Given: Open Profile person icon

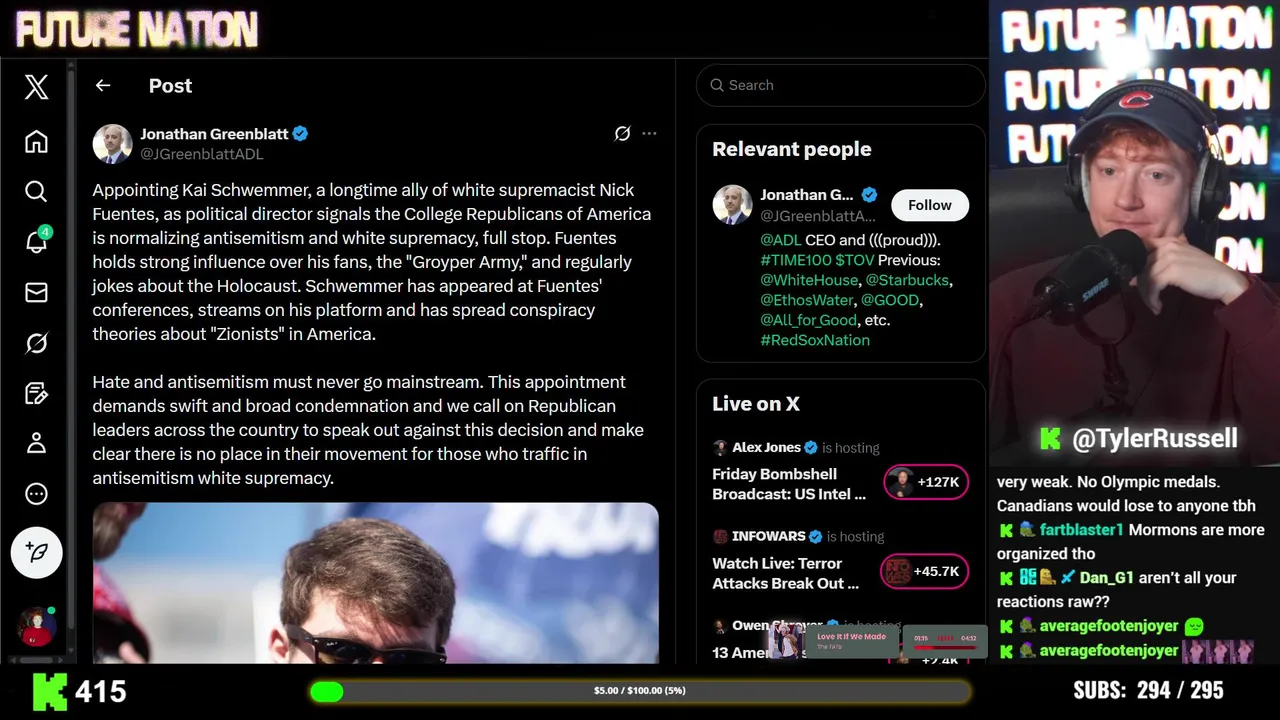Looking at the screenshot, I should click(36, 443).
